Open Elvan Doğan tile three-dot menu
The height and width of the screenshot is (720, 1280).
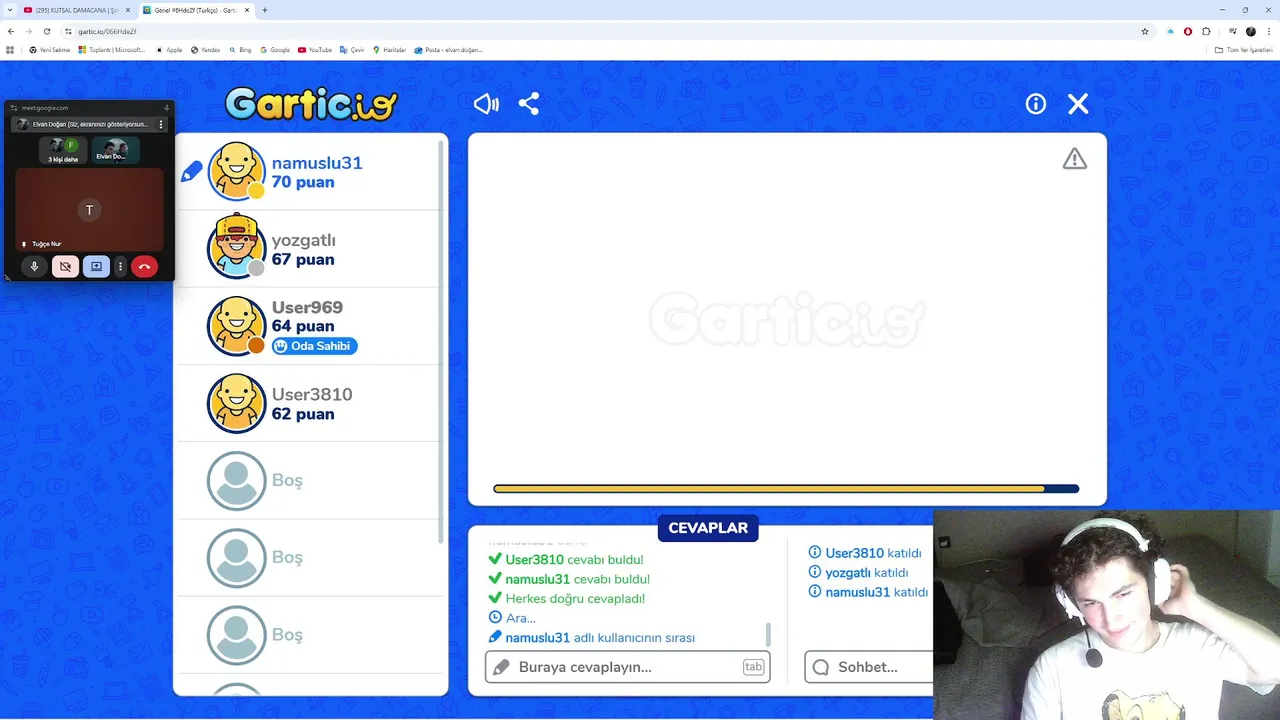point(161,125)
